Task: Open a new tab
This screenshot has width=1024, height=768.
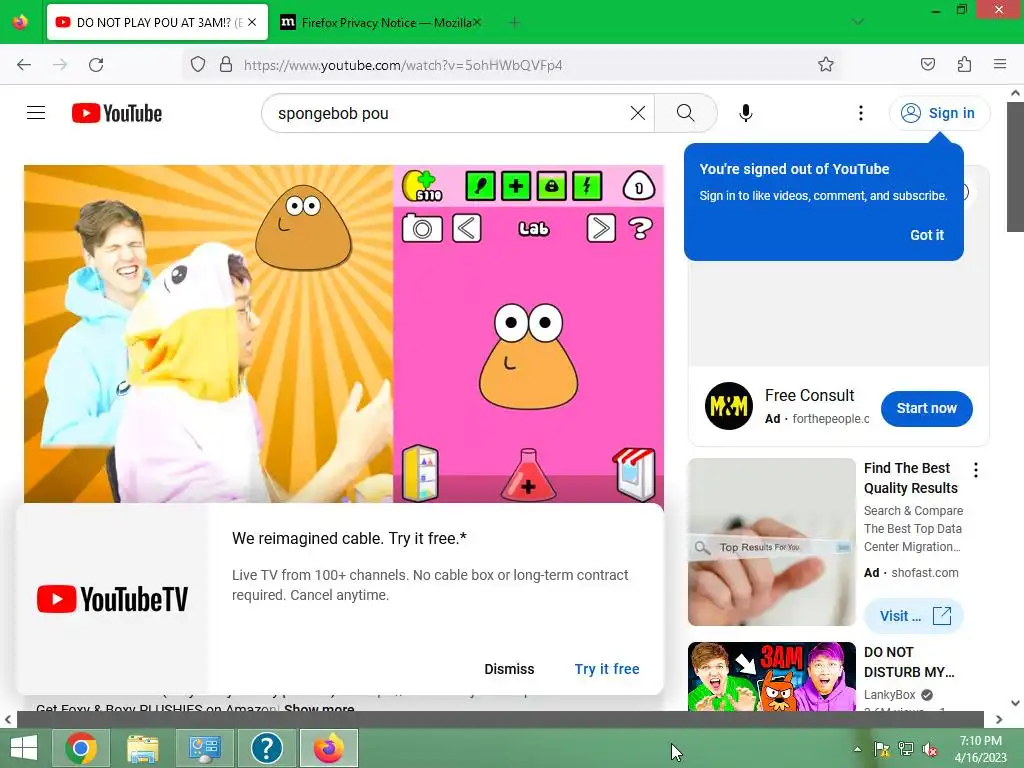Action: [x=514, y=23]
